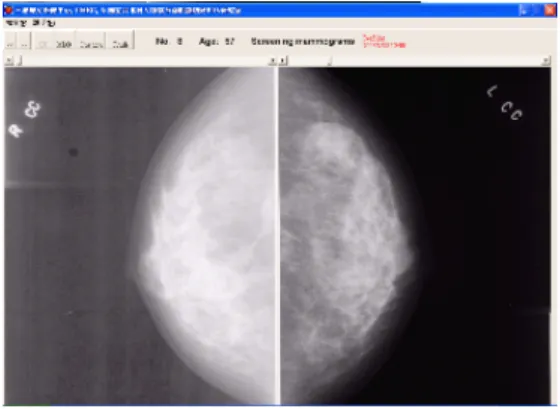Click the slider thumb above the L CC mammogram
560x409 pixels.
pyautogui.click(x=330, y=61)
